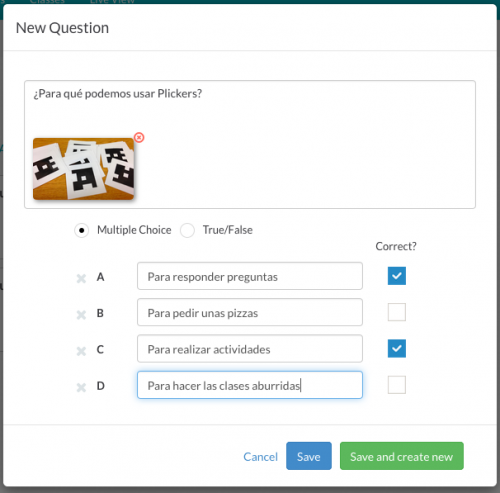Select the Multiple Choice radio button
Image resolution: width=500 pixels, height=493 pixels.
pyautogui.click(x=82, y=230)
